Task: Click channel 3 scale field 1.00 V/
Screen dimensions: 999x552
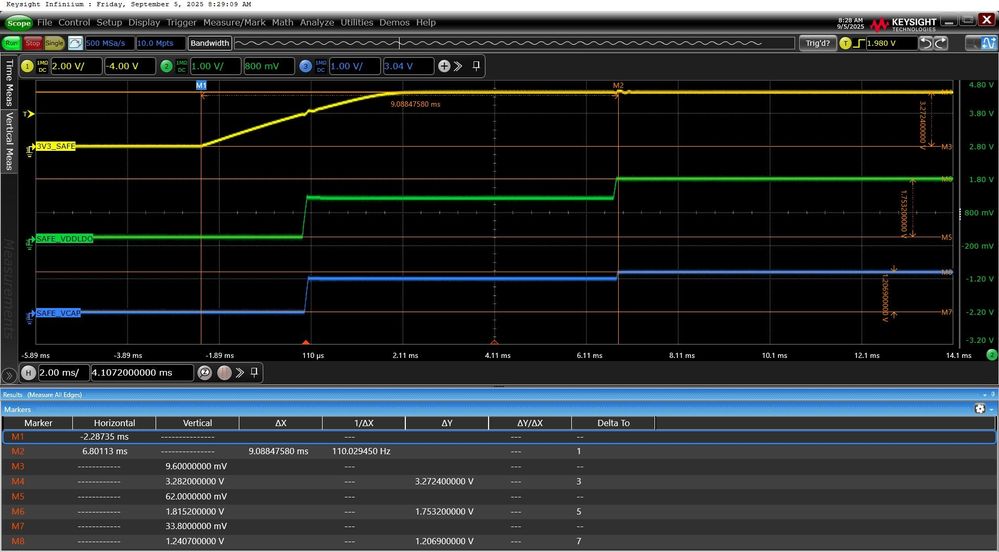Action: [x=355, y=66]
